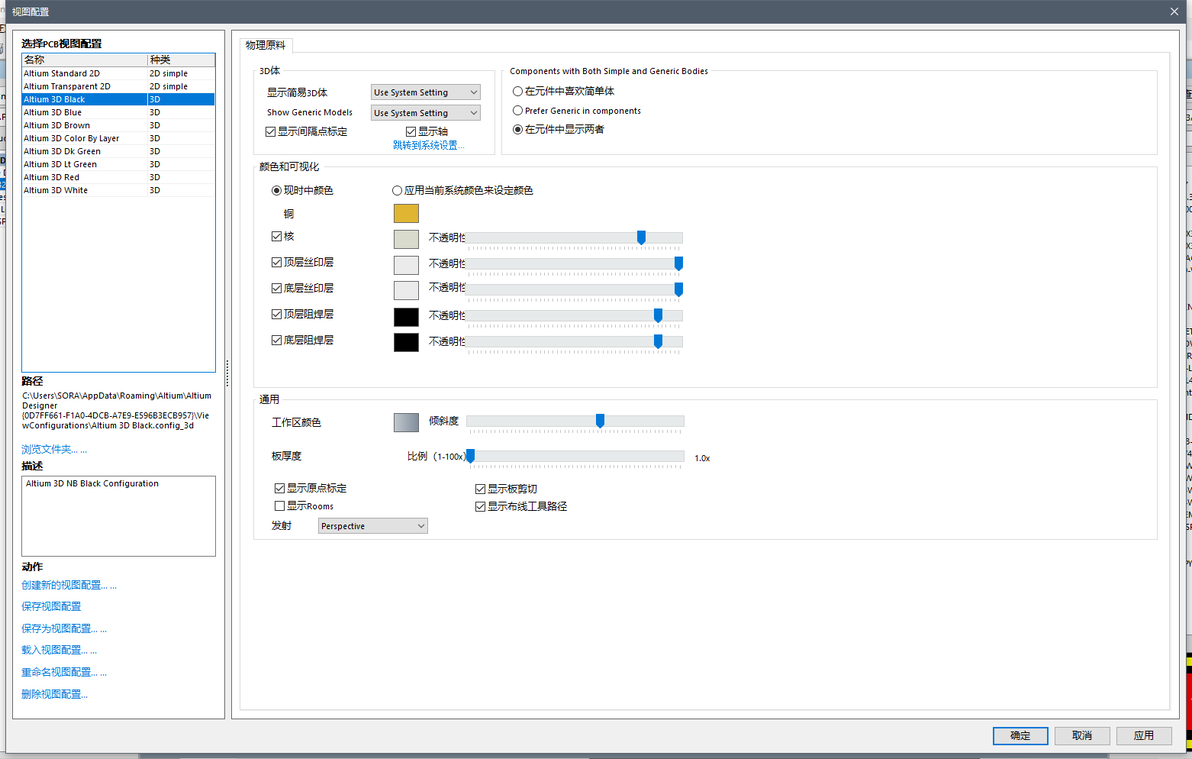Screen dimensions: 1192x759
Task: Click the 保存视图配置 link
Action: pos(51,606)
